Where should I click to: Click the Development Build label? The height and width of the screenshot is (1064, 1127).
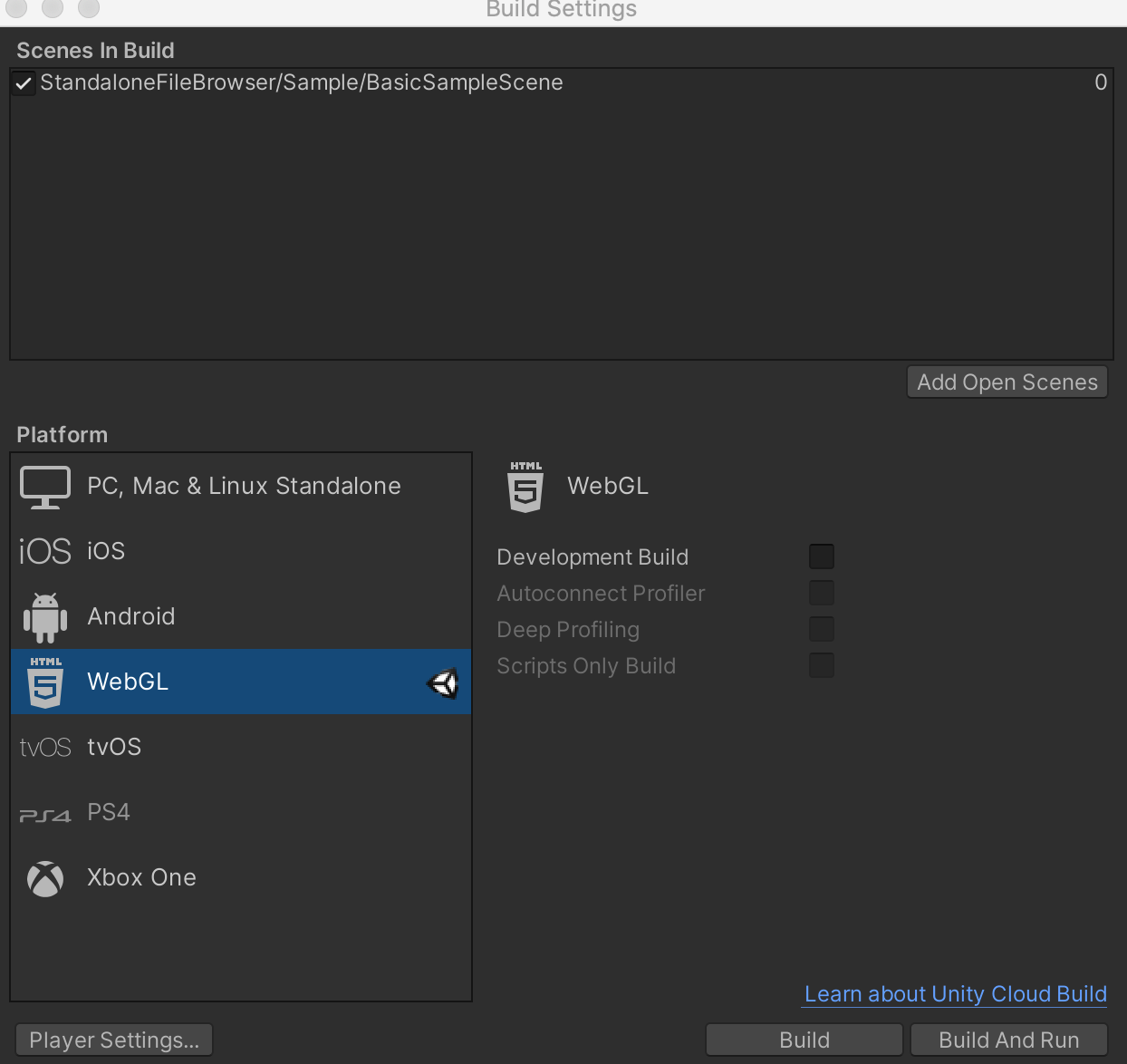[x=592, y=557]
